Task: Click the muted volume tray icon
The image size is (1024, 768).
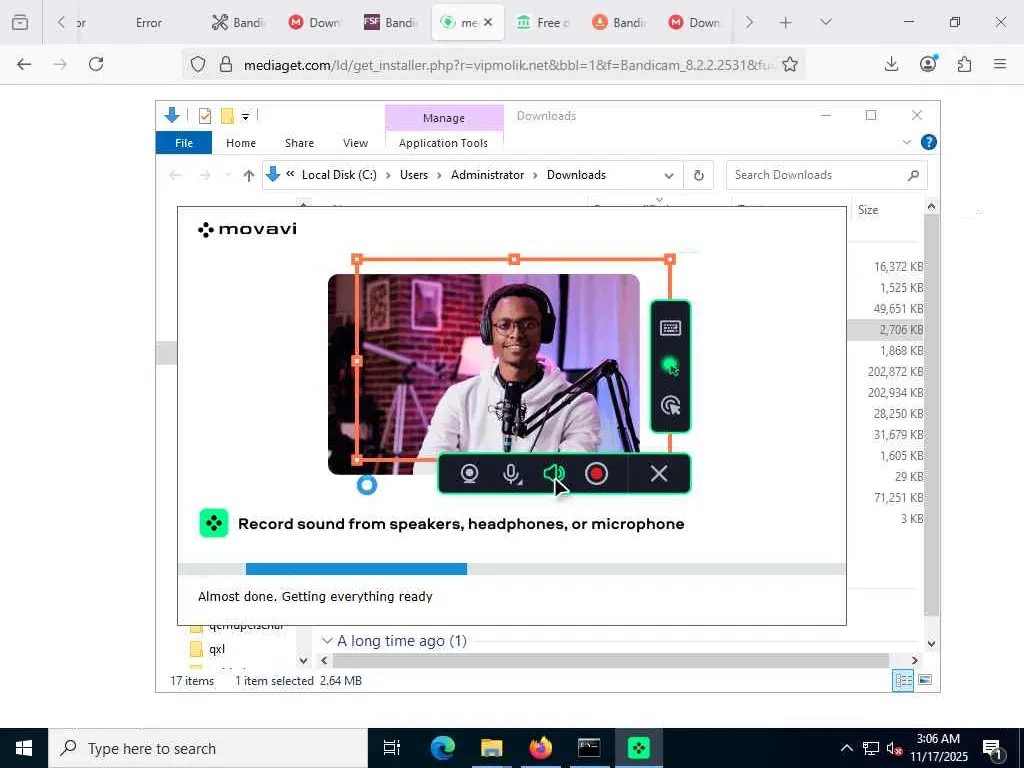Action: [x=894, y=748]
